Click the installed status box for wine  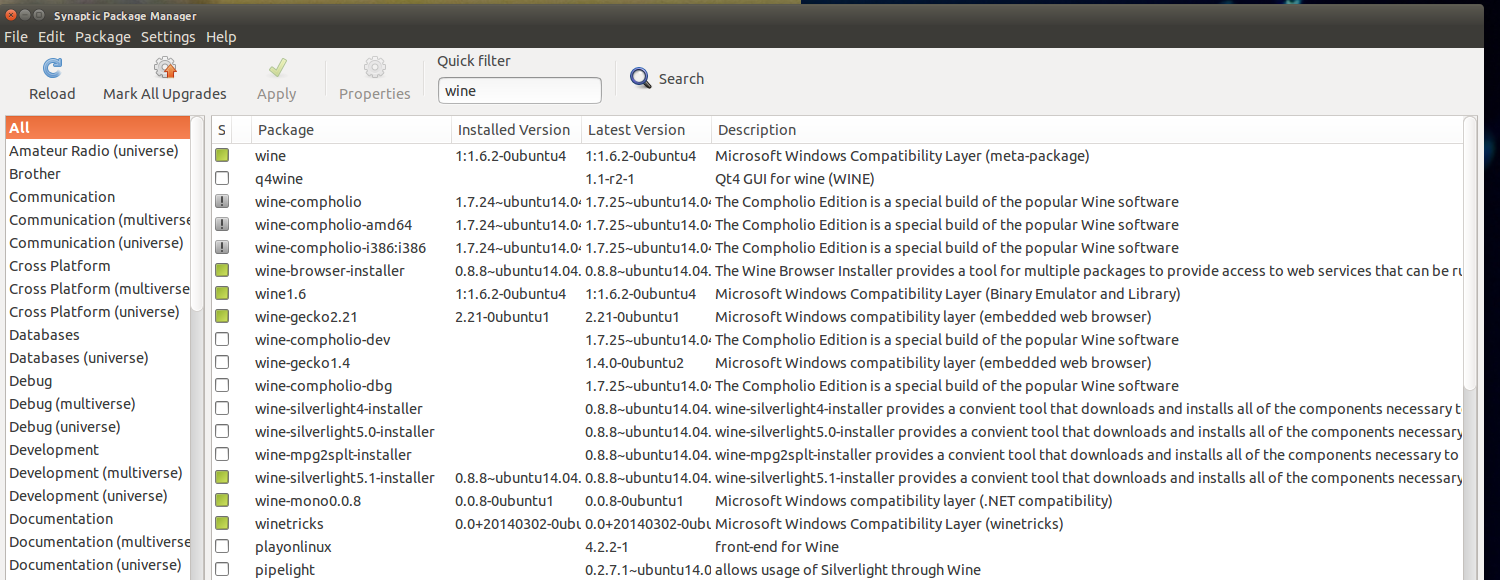(222, 156)
